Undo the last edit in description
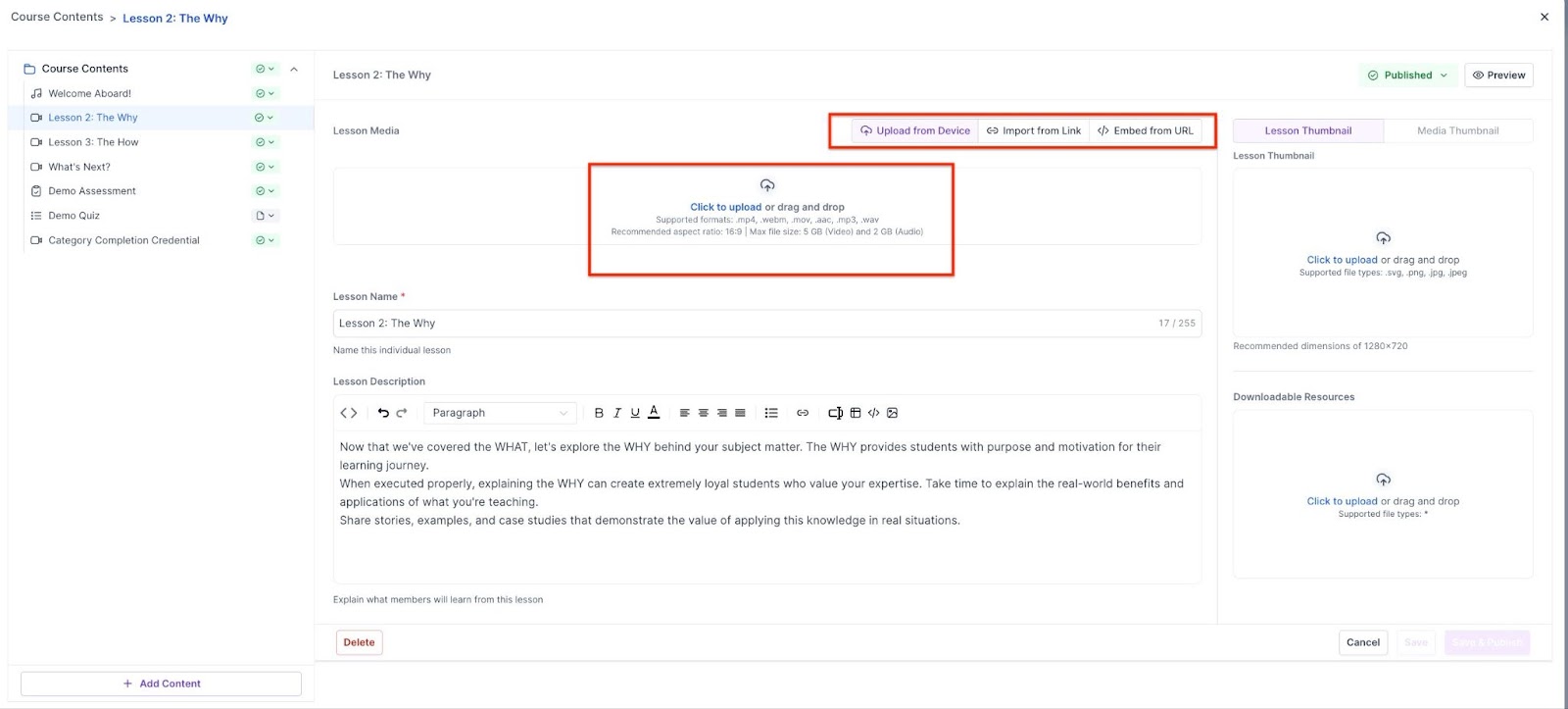 coord(383,413)
